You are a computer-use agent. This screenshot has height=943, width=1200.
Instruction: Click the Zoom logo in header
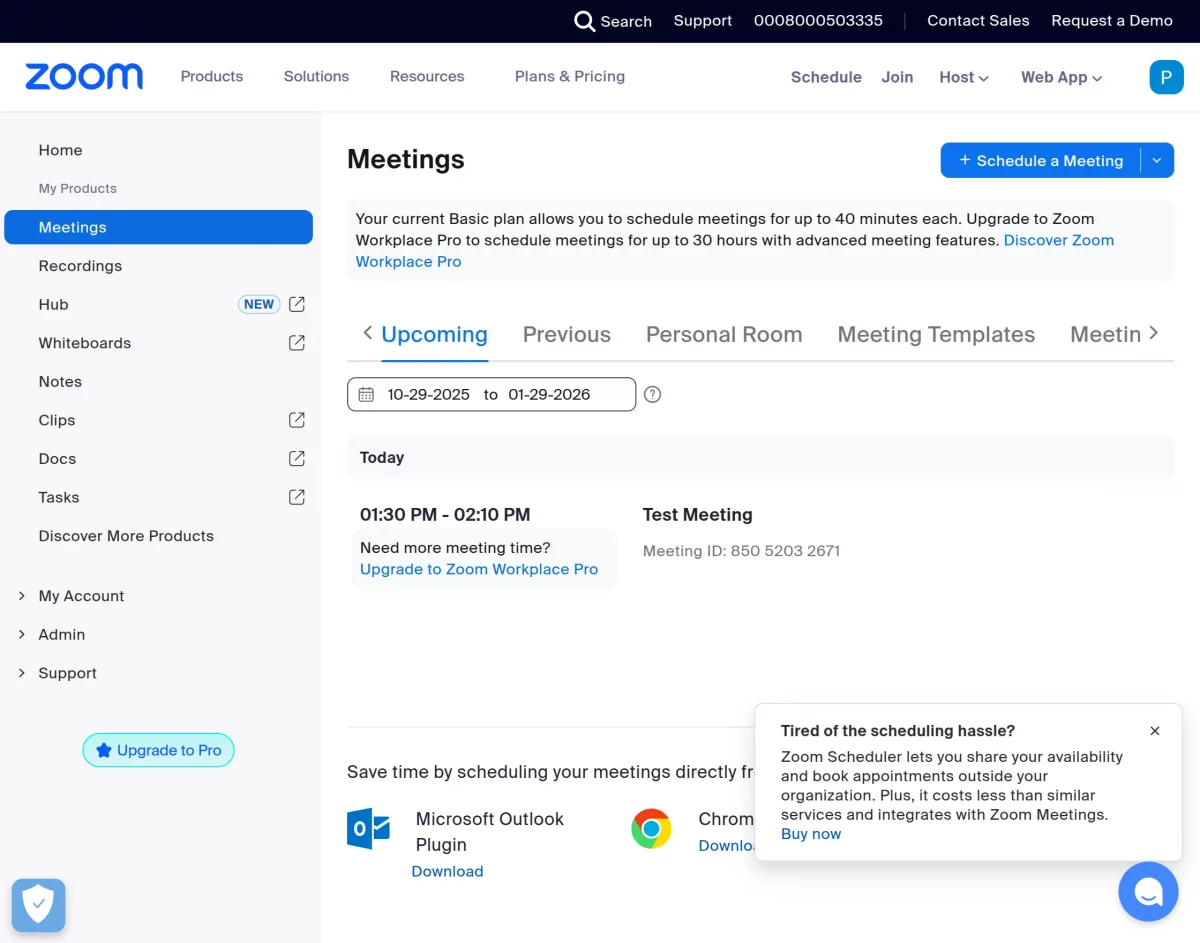coord(84,77)
